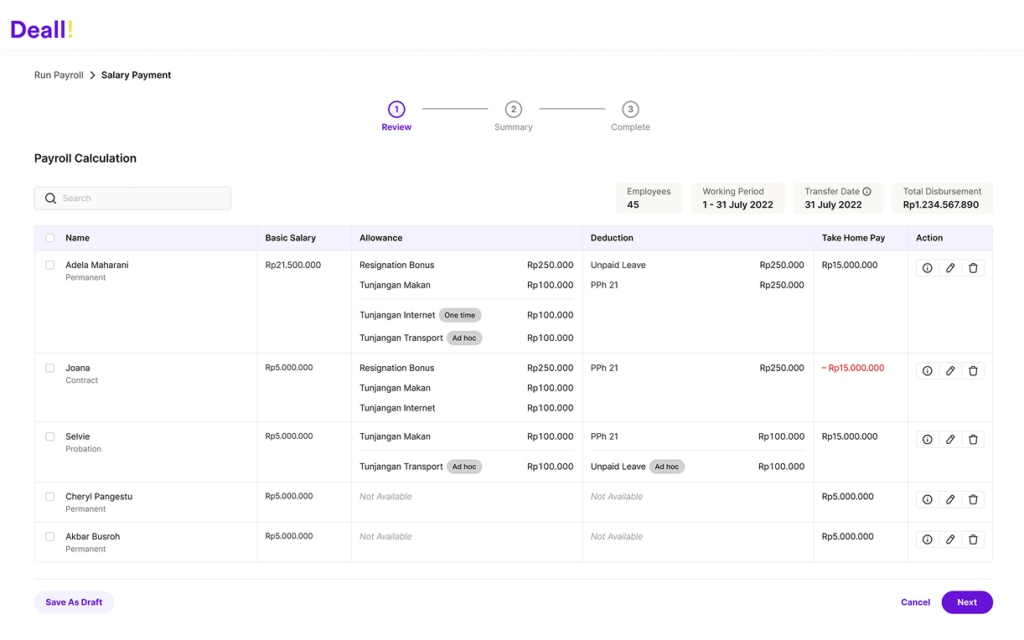
Task: Open info details for Joana
Action: (x=927, y=370)
